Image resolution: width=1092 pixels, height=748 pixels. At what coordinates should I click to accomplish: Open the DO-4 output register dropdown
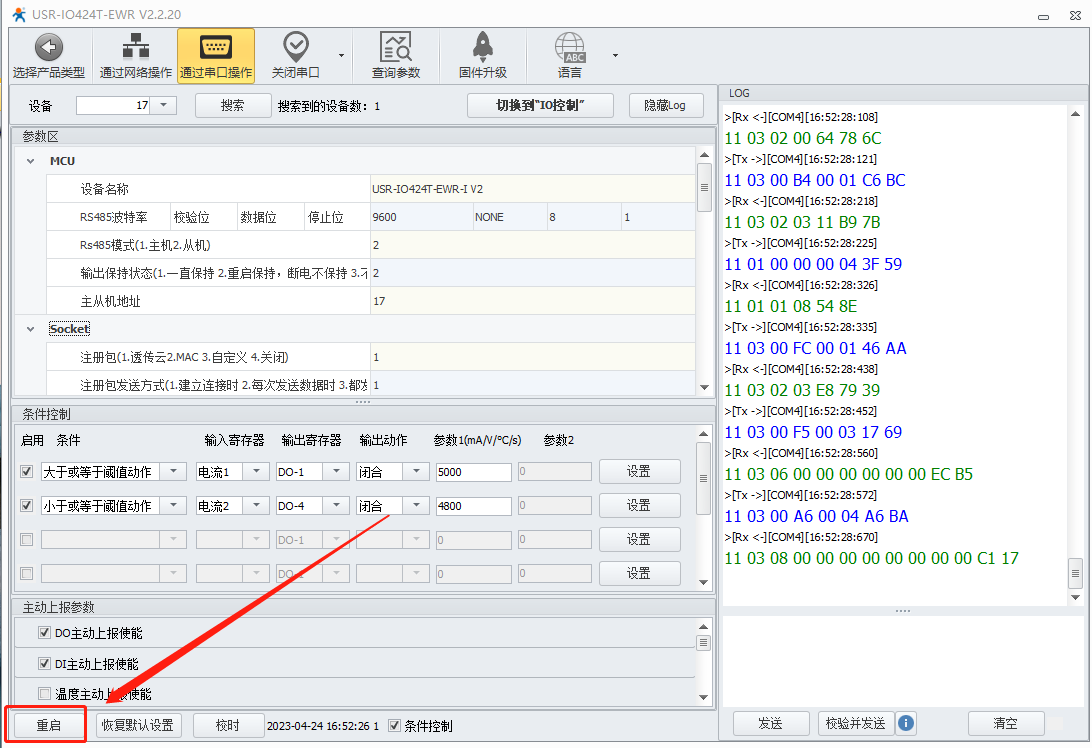click(x=336, y=506)
